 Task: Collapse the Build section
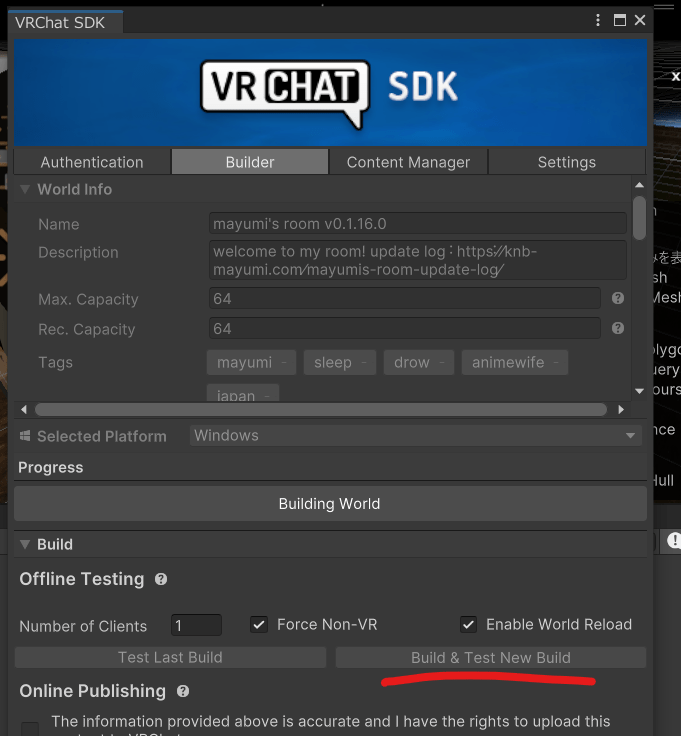click(x=26, y=544)
